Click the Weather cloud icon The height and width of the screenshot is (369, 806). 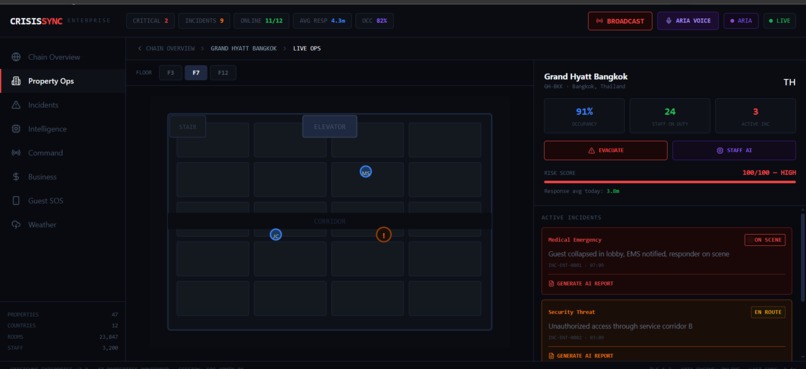tap(16, 225)
